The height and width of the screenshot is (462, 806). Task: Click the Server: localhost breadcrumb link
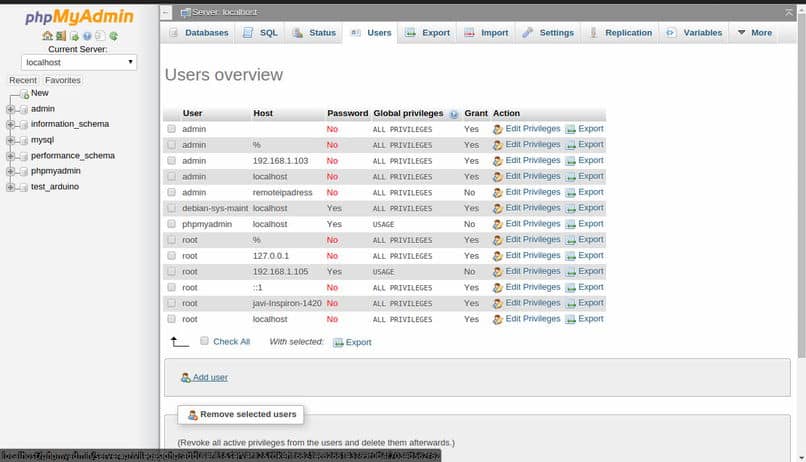coord(225,12)
